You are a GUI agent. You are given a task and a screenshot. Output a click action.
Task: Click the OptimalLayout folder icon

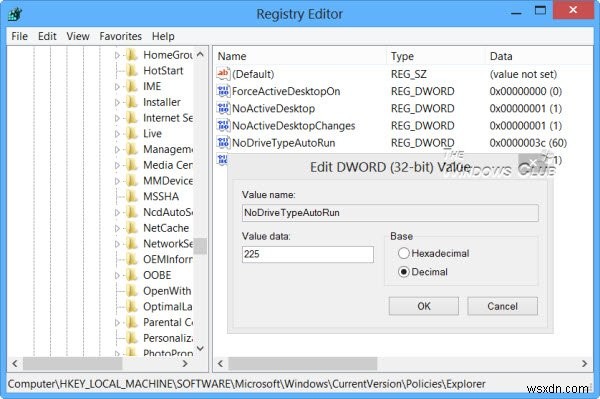(132, 306)
